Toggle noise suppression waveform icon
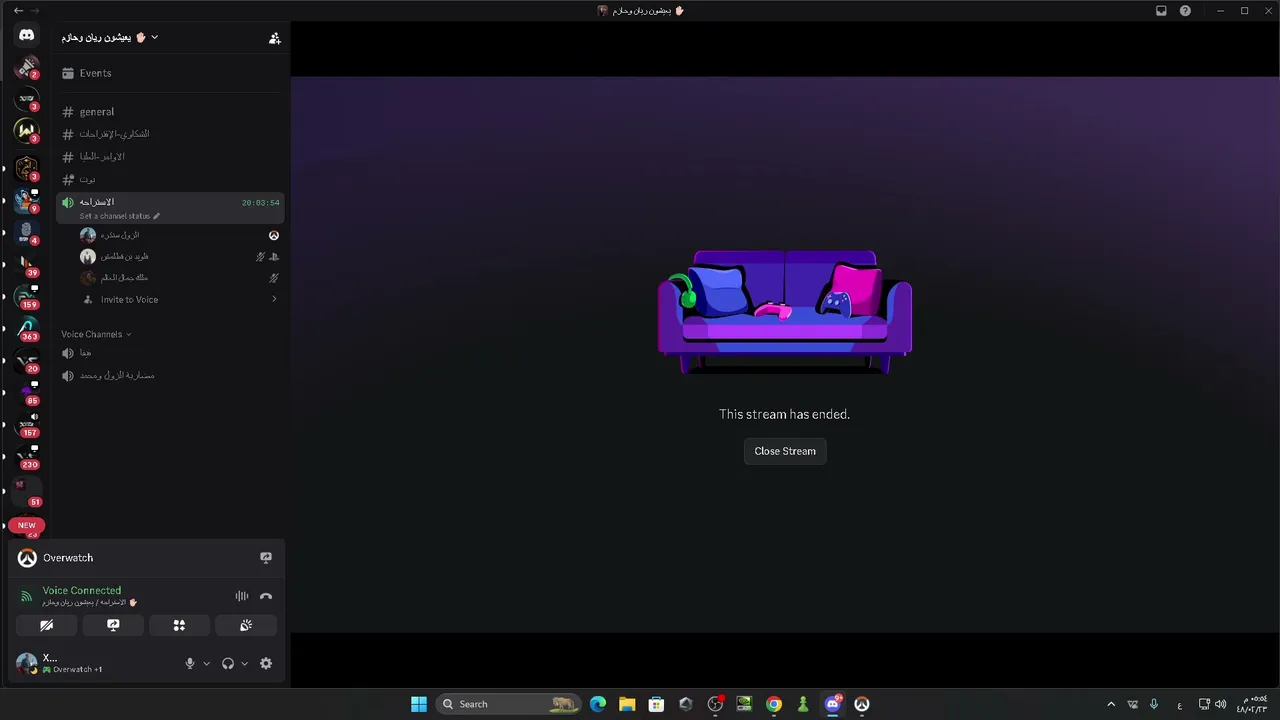The height and width of the screenshot is (720, 1280). (x=242, y=596)
